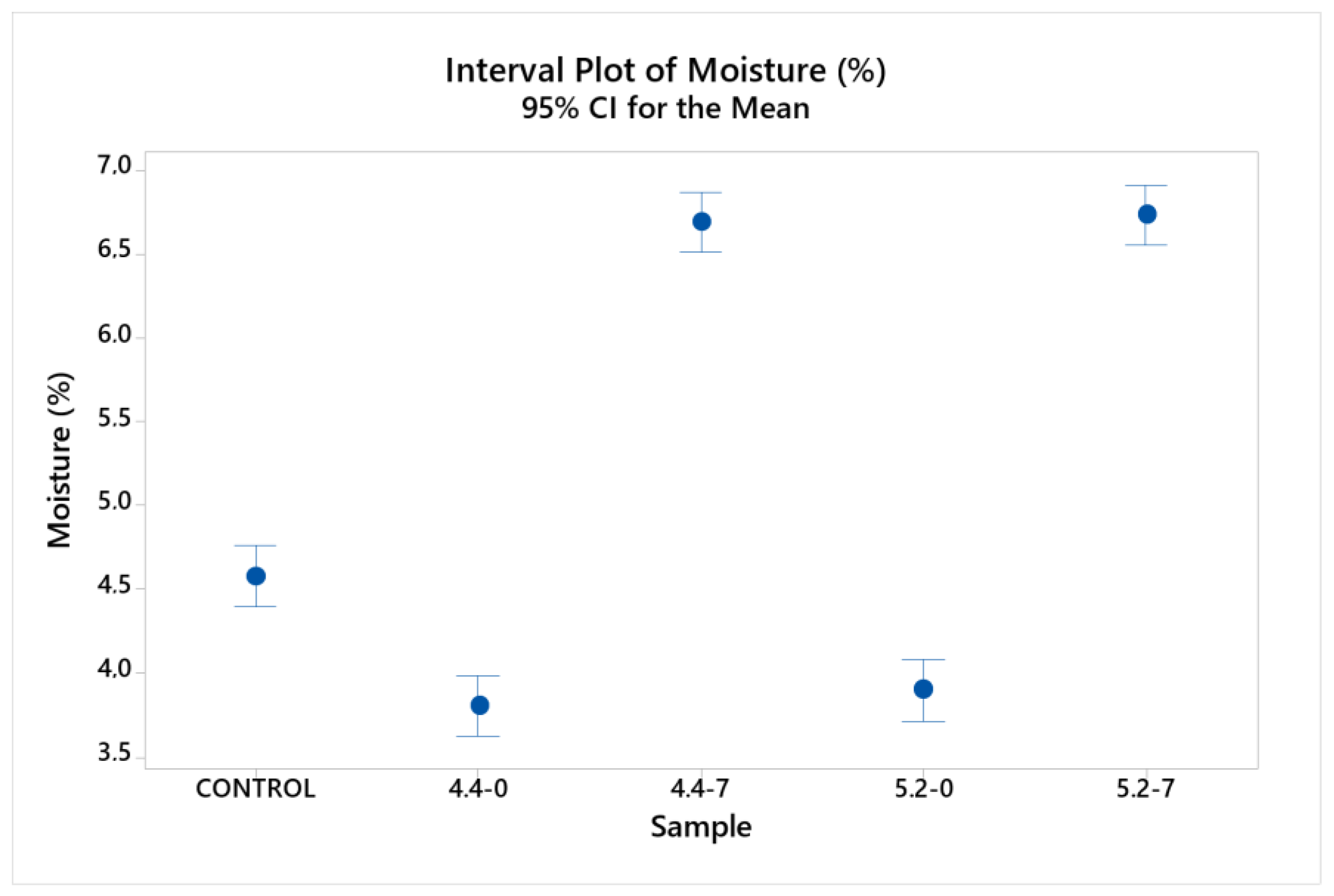
Task: Select the 5.0 y-axis tick label
Action: 114,502
